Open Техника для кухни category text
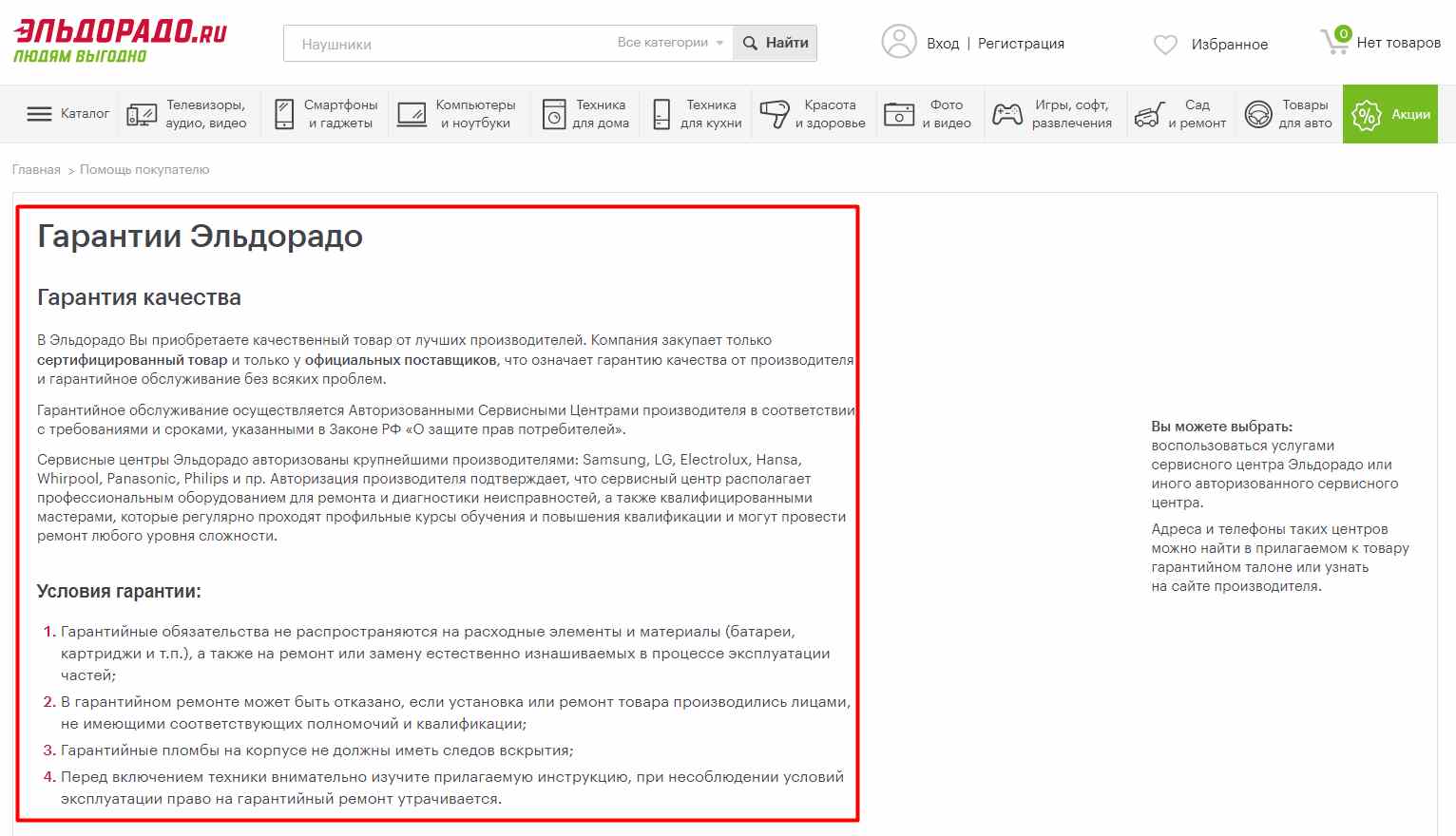 [x=711, y=114]
